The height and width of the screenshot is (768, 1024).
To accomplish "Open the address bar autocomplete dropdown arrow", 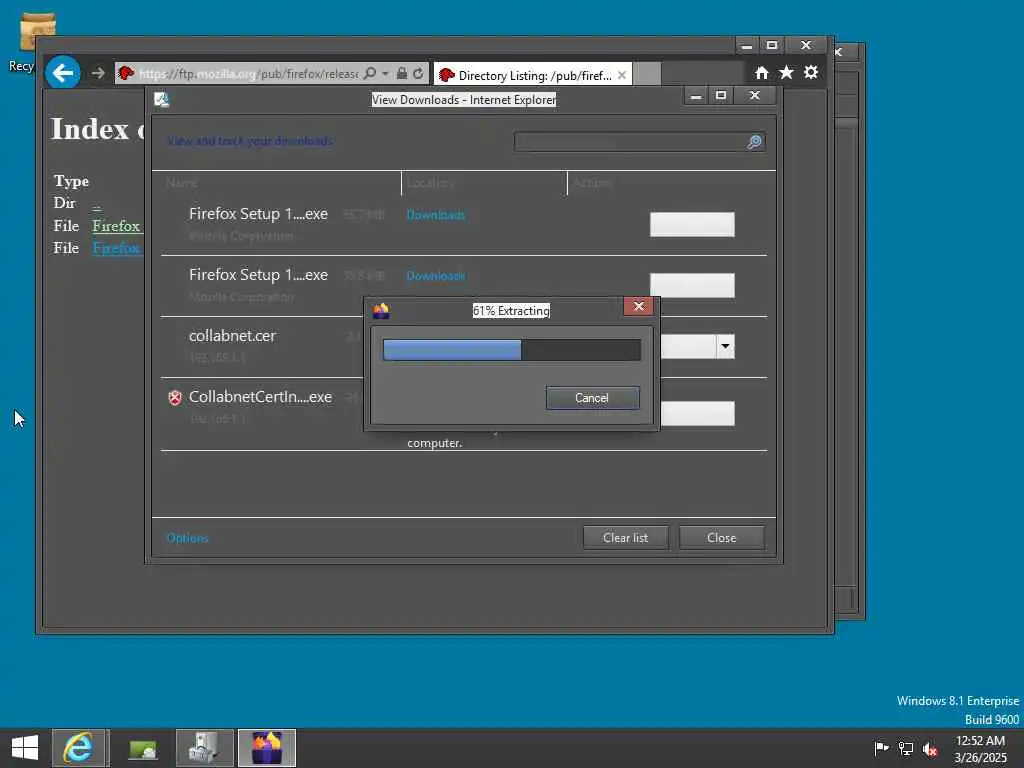I will 385,73.
